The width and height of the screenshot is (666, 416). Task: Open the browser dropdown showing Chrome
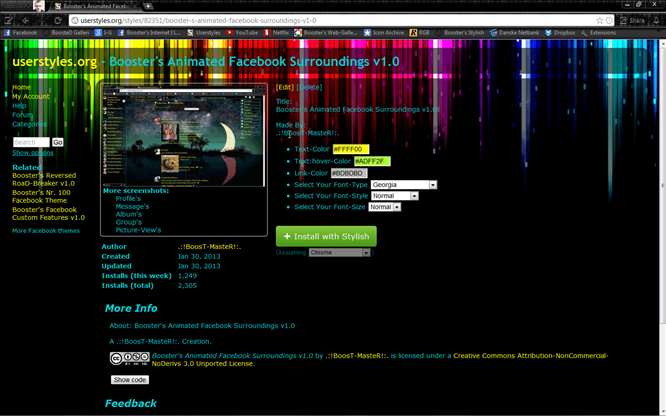click(x=339, y=252)
